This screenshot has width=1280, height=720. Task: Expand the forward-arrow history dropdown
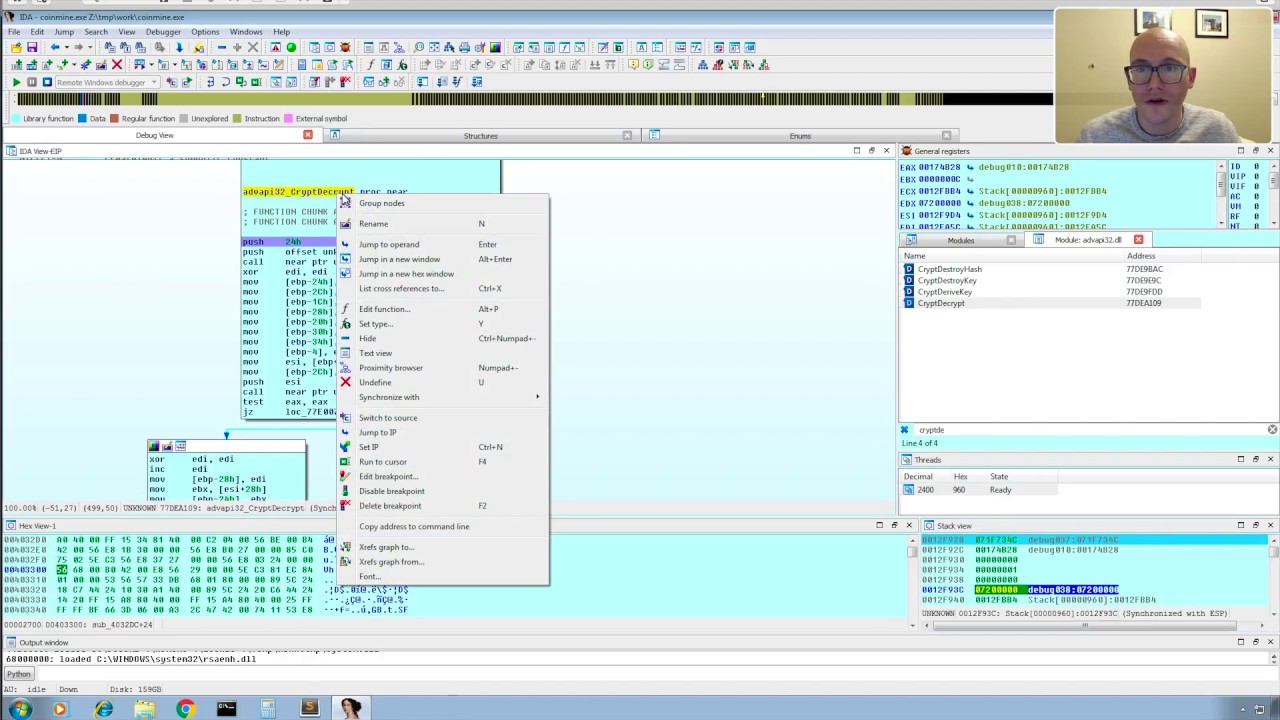(92, 47)
